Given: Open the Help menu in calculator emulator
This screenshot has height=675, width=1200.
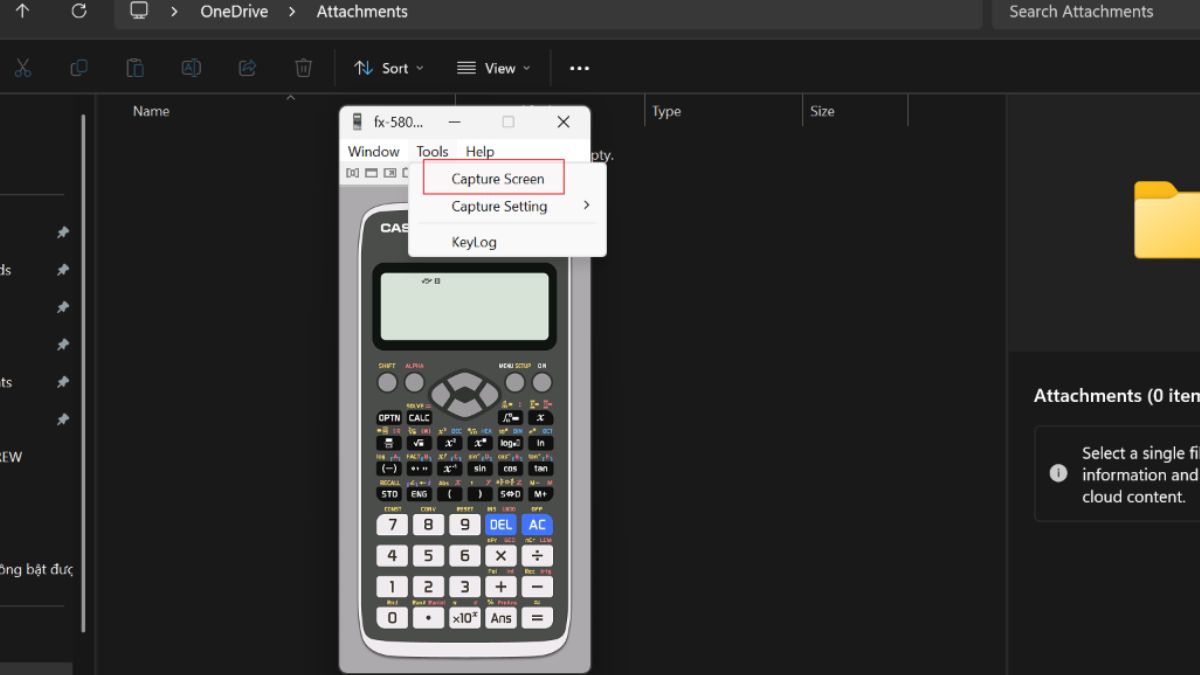Looking at the screenshot, I should [x=480, y=152].
